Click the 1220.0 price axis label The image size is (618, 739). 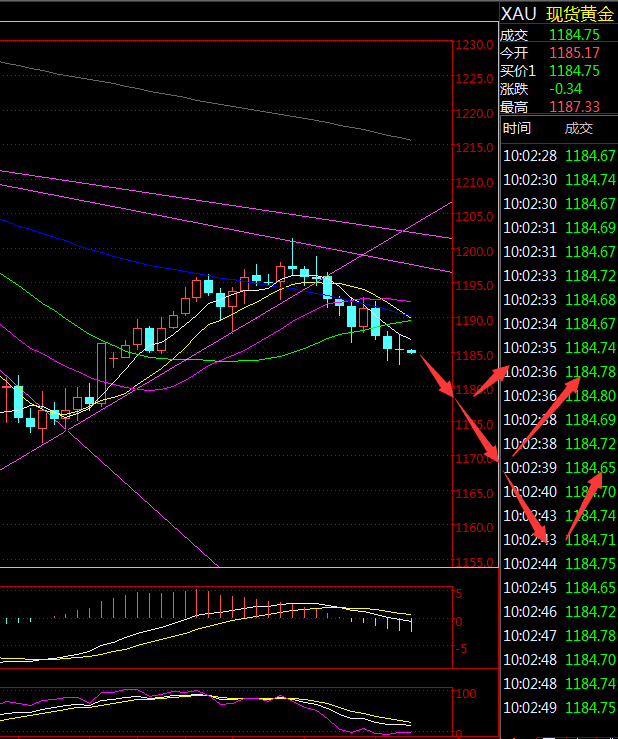pos(474,114)
